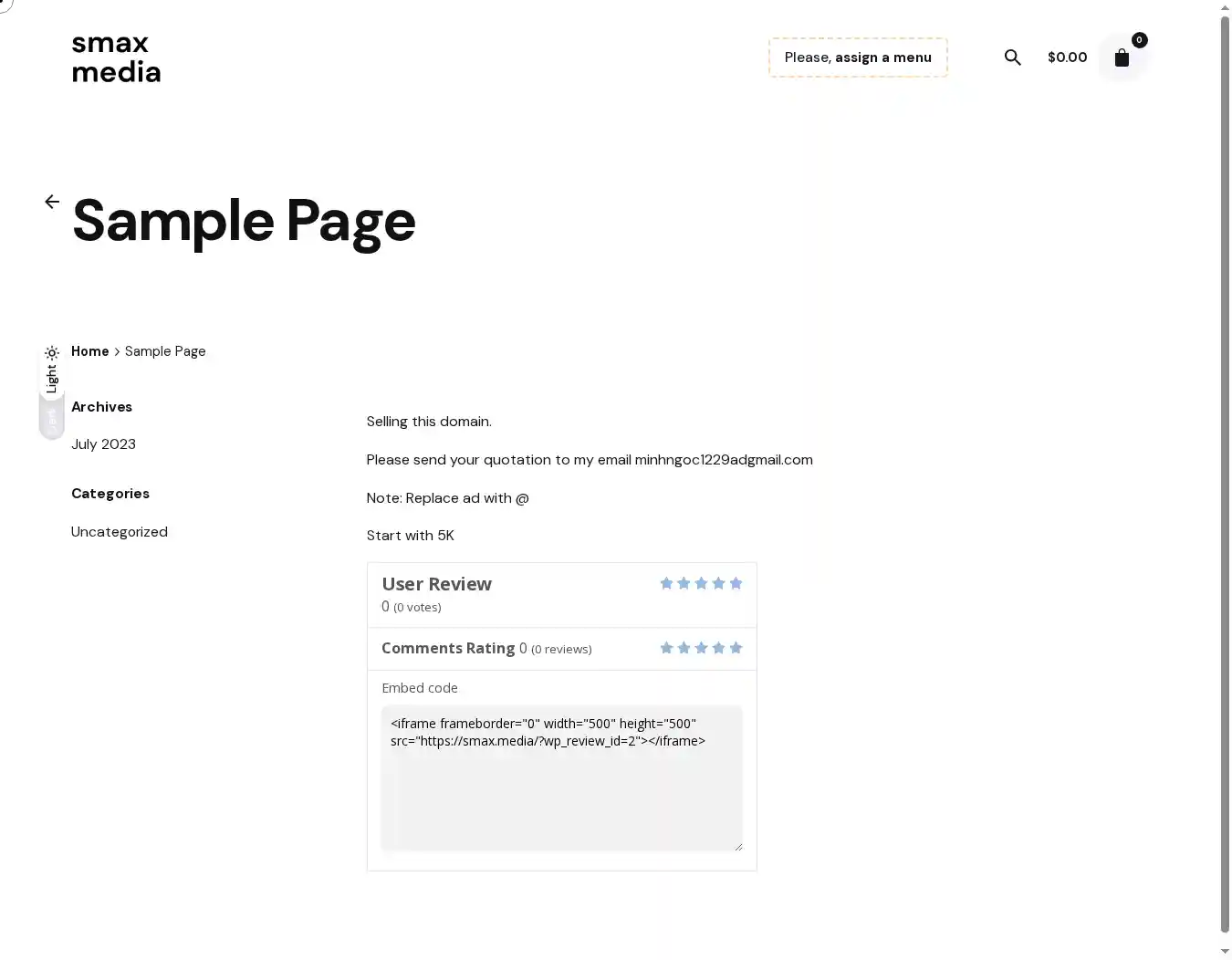Switch to Dark mode on theme toggle
The image size is (1232, 960).
52,419
